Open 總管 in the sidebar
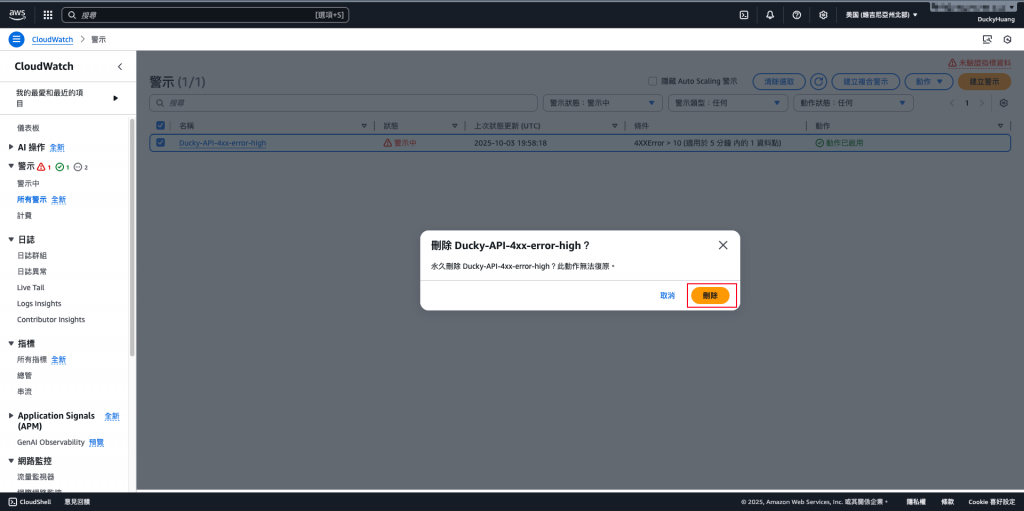Screen dimensions: 1024x511 coord(24,376)
